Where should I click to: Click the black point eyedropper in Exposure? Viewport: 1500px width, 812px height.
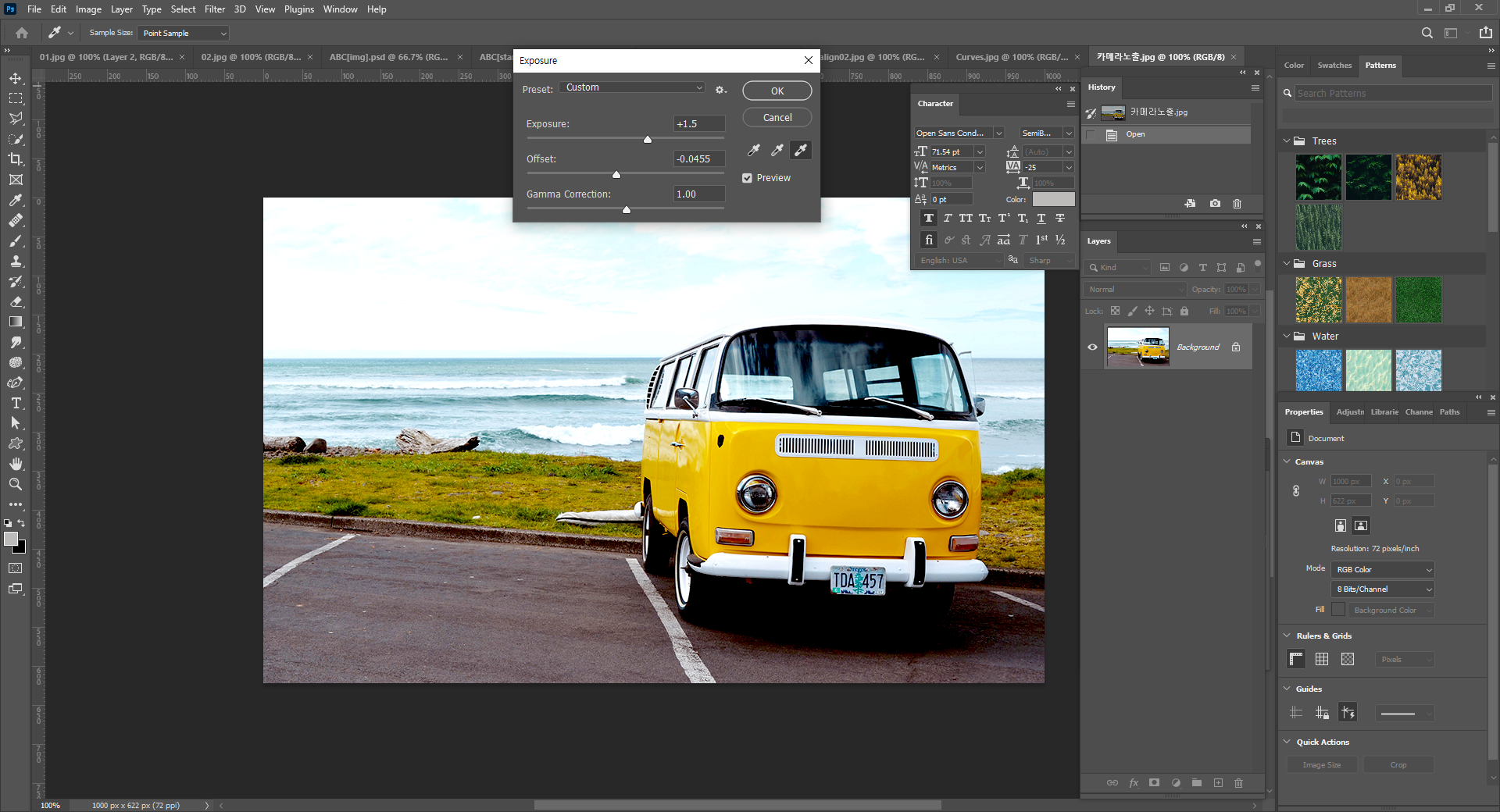click(754, 150)
